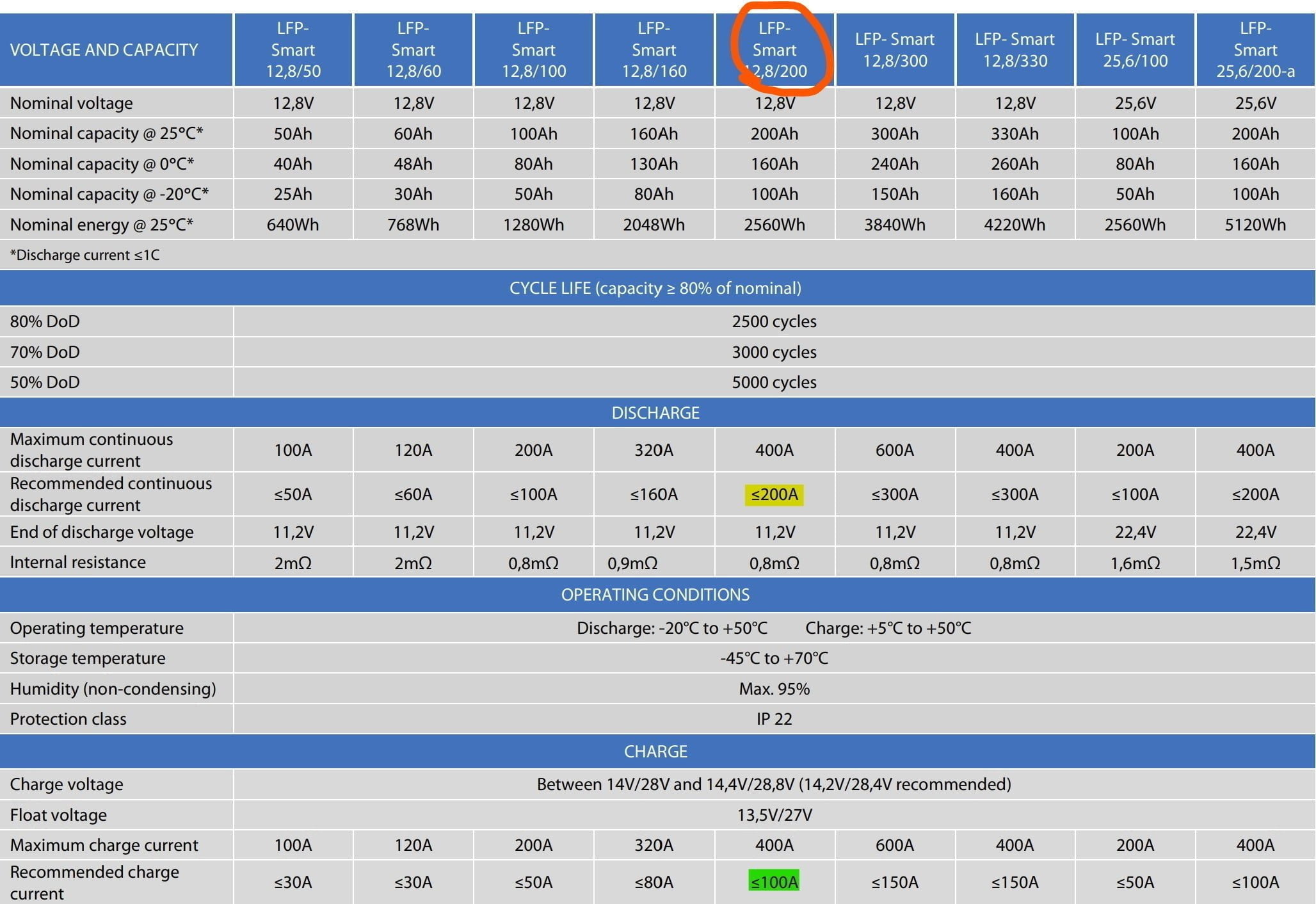Click the *Discharge current ≤1C footnote

[84, 255]
